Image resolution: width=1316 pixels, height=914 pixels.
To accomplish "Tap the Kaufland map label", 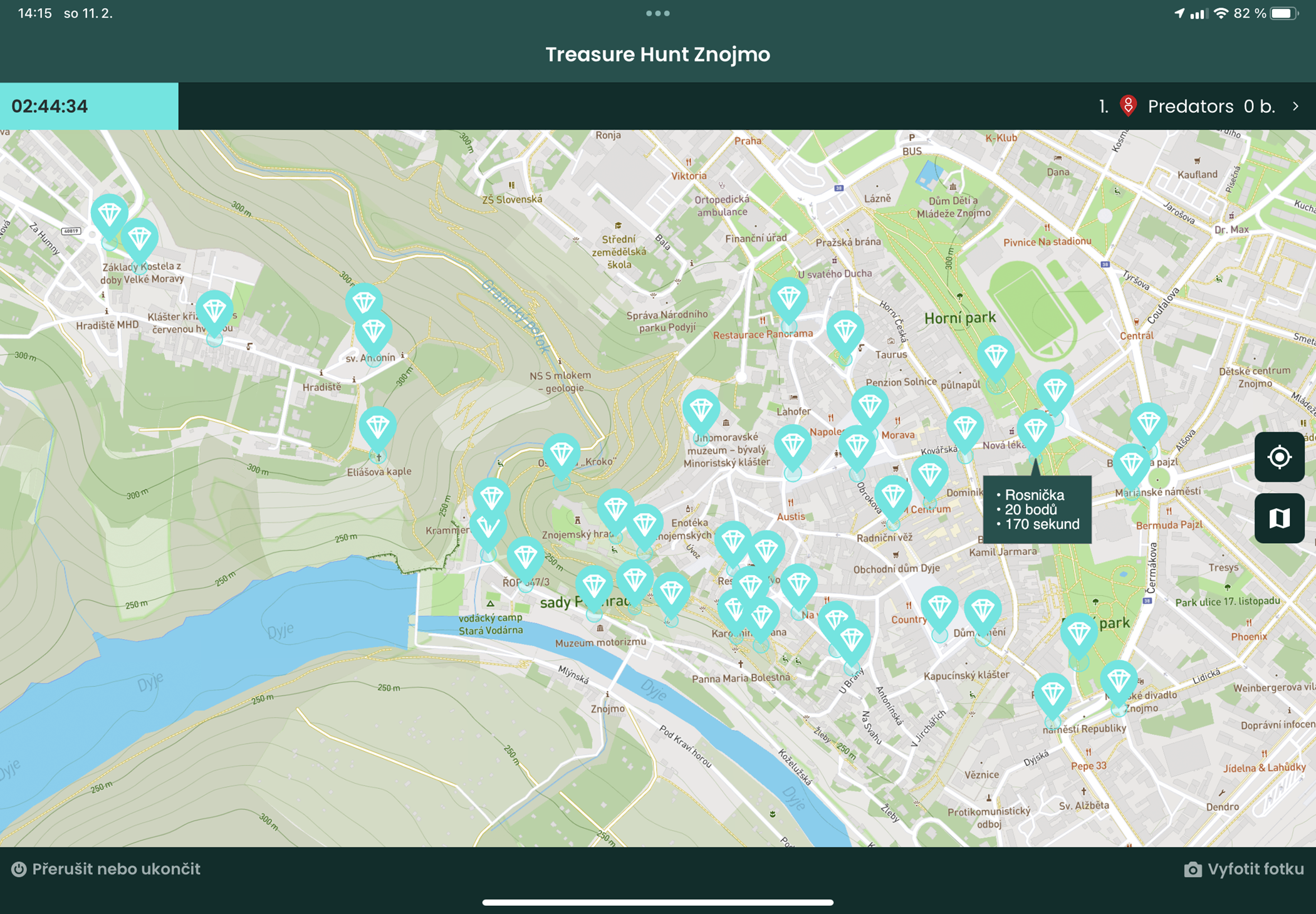I will pos(1198,174).
